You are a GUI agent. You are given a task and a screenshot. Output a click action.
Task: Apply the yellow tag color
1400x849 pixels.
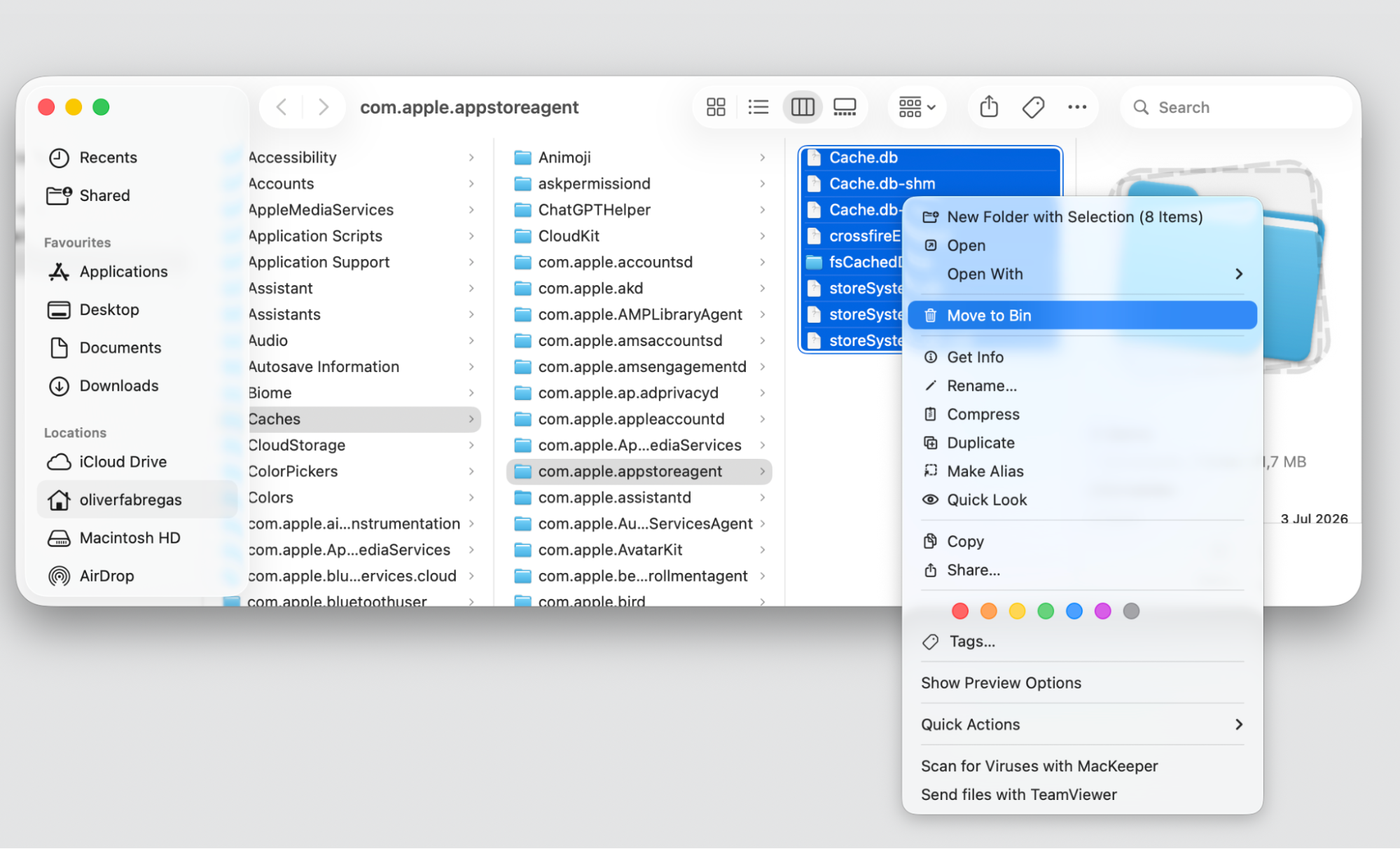coord(1017,611)
